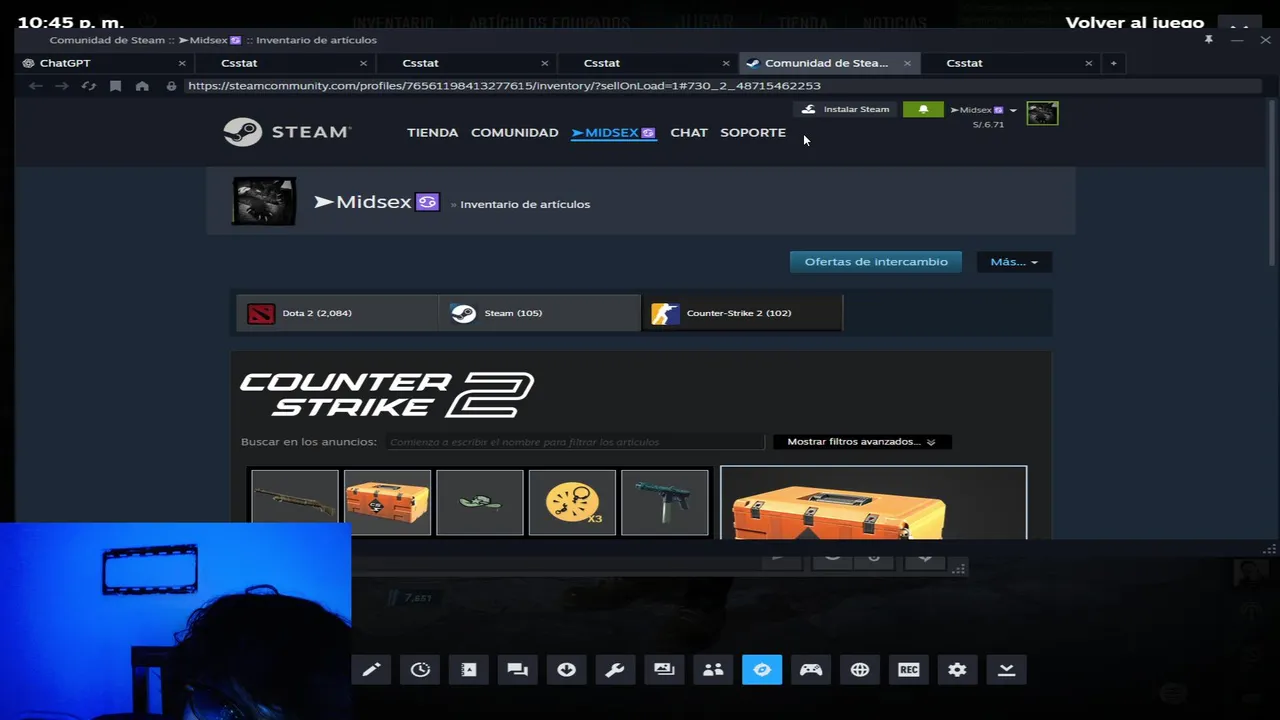Click the Instalar Steam button
Viewport: 1280px width, 720px height.
845,109
